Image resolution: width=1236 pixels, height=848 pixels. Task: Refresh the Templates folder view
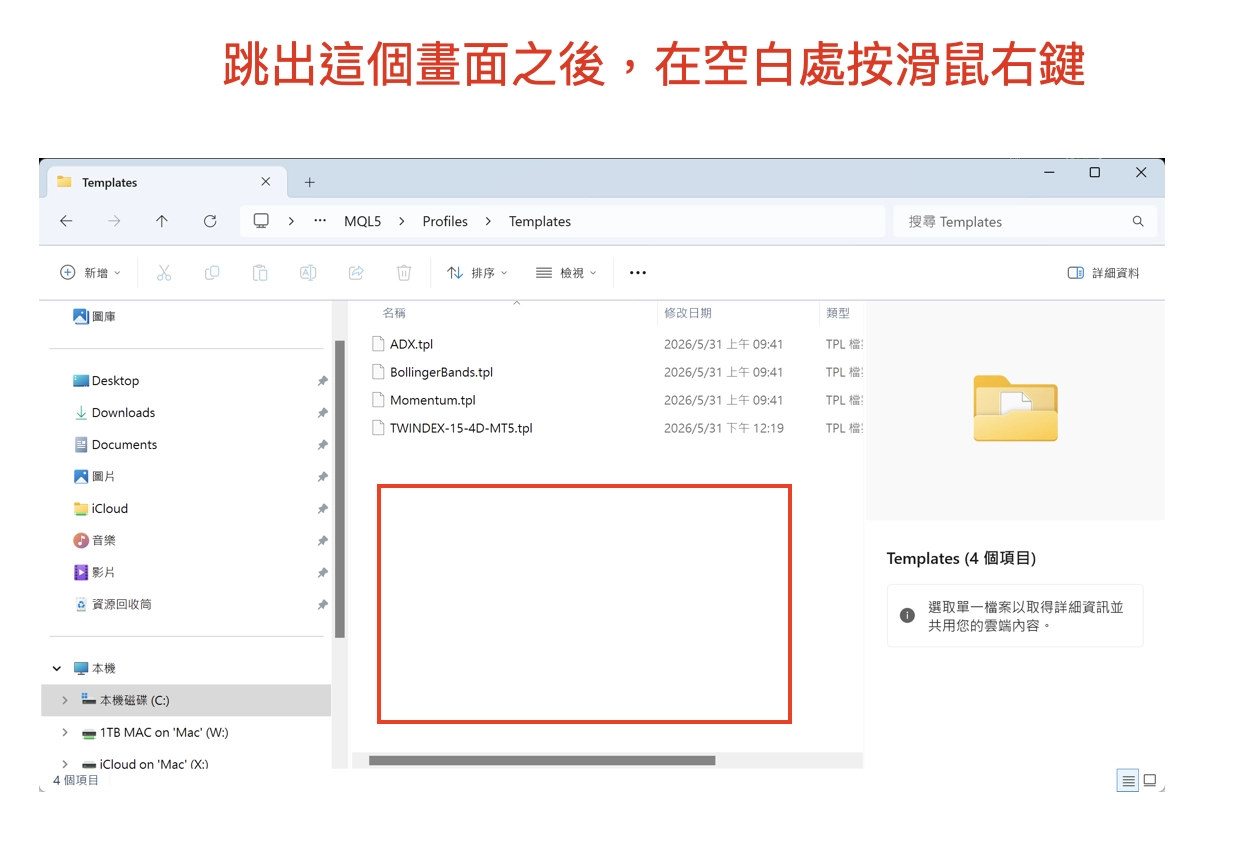coord(210,221)
